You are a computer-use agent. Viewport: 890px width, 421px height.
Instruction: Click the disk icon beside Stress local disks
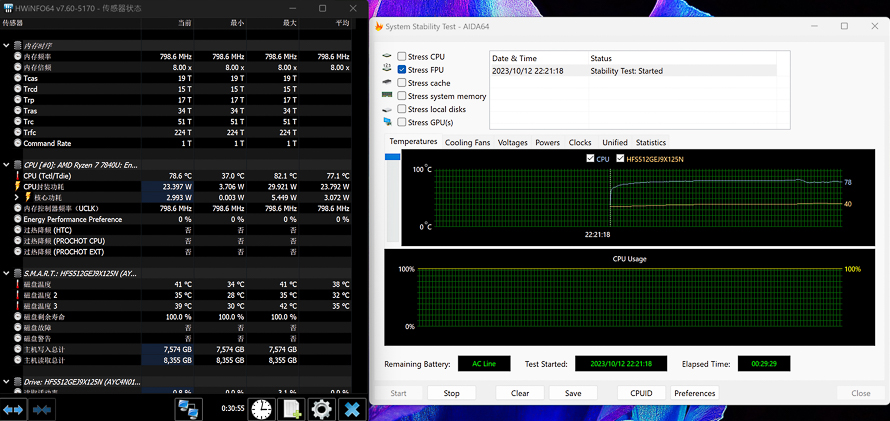click(x=387, y=109)
